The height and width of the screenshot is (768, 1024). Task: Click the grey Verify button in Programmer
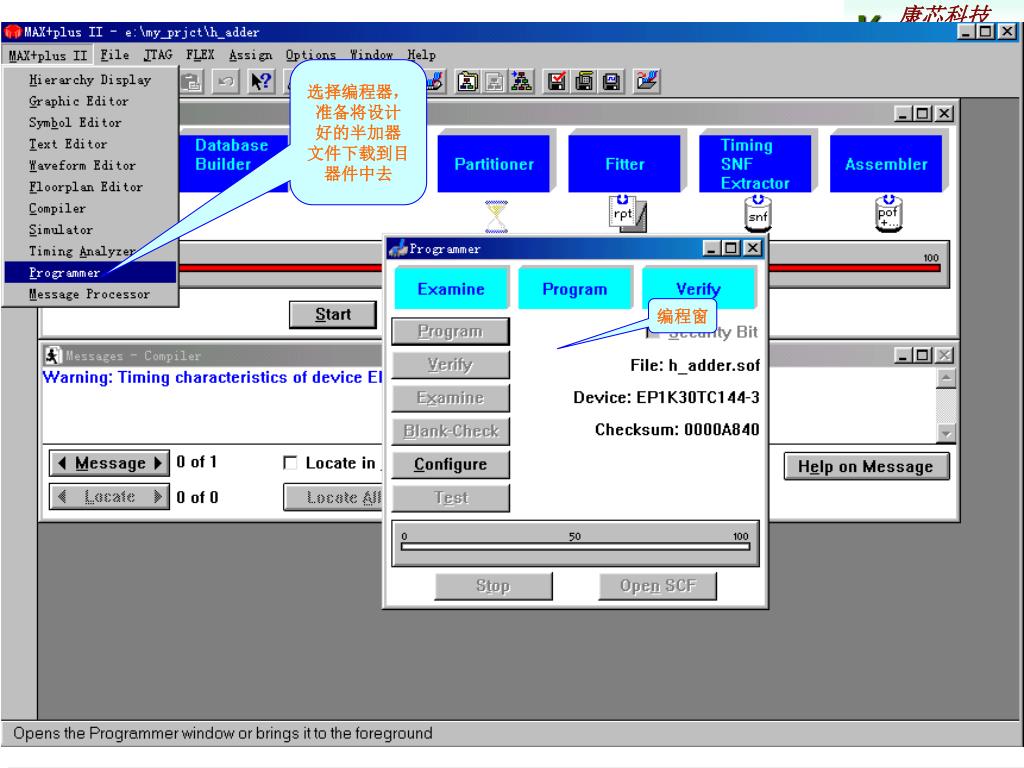click(451, 365)
